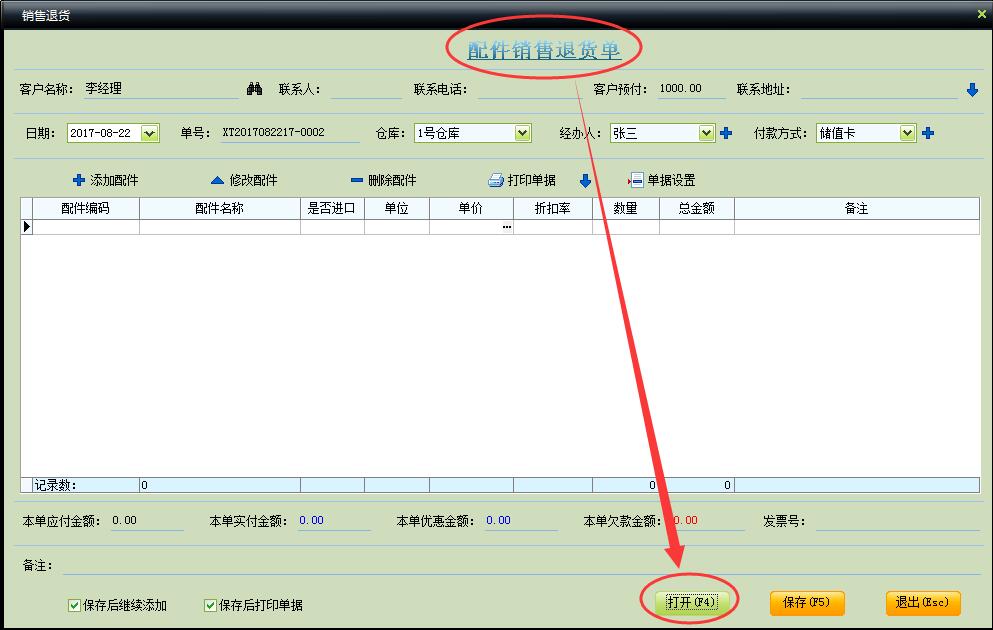Click 修改配件 to edit the part
The image size is (993, 630).
[x=244, y=180]
